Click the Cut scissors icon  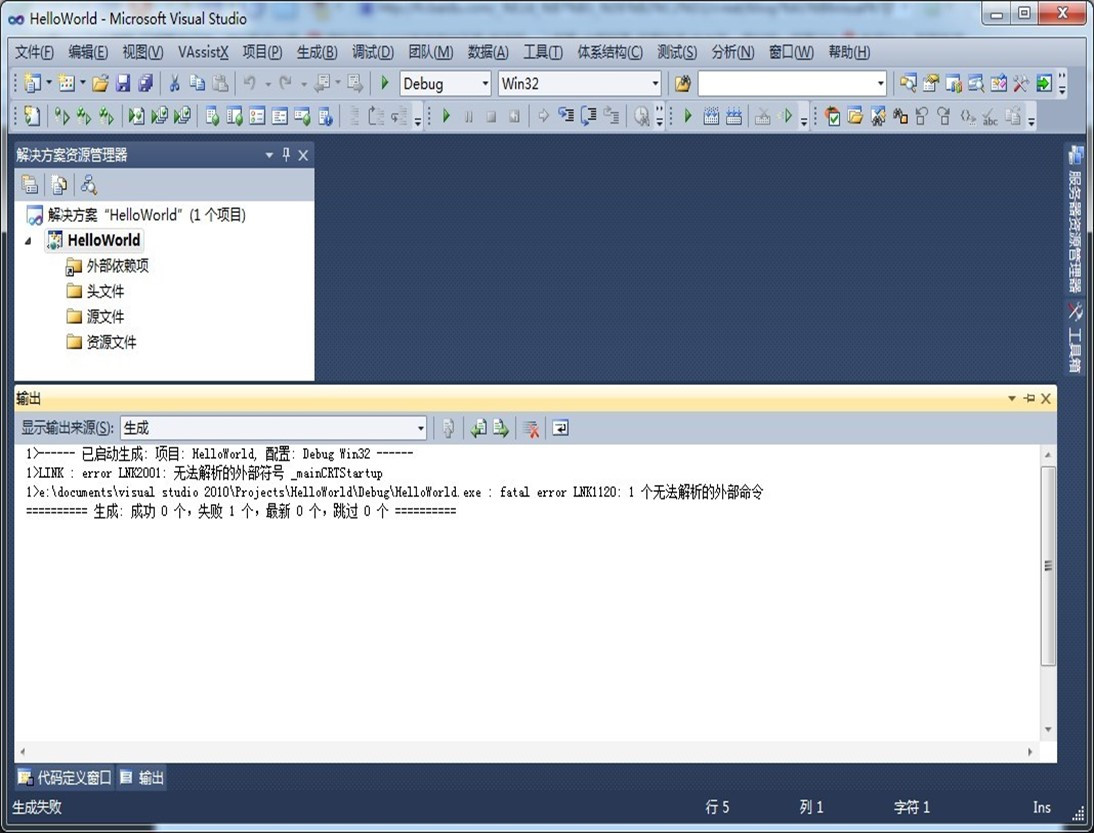(174, 84)
